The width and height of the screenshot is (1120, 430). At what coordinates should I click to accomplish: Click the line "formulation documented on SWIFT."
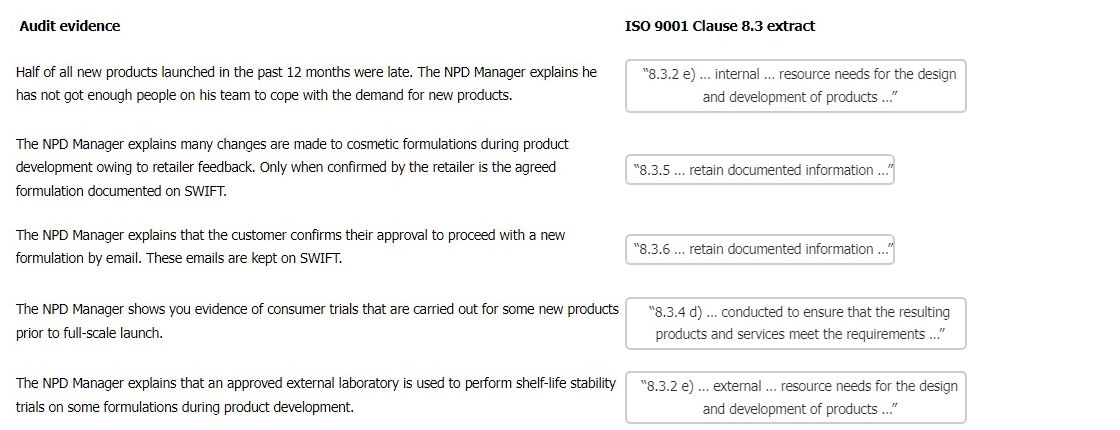coord(121,191)
